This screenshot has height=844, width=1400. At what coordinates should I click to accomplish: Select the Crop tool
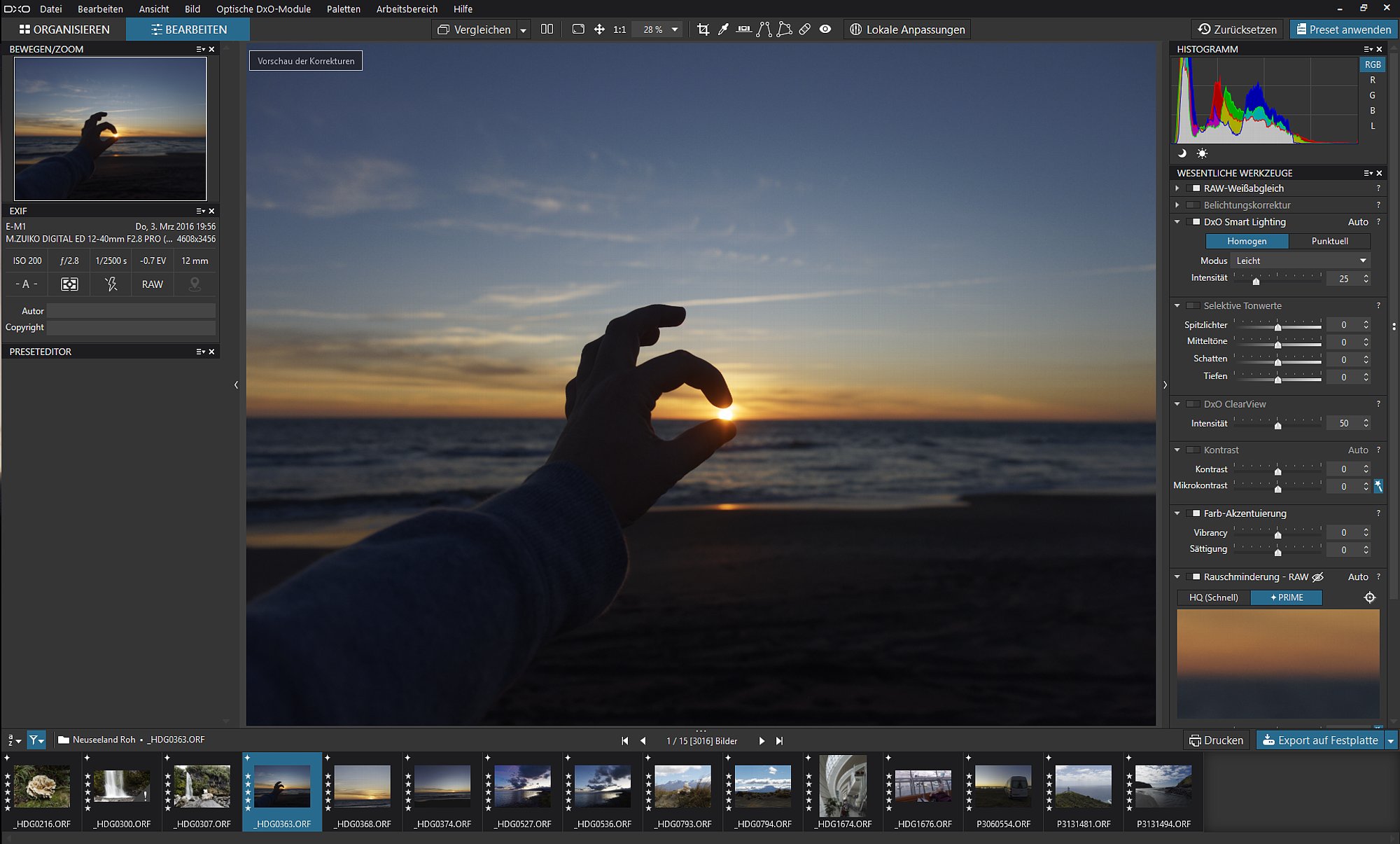[x=703, y=29]
